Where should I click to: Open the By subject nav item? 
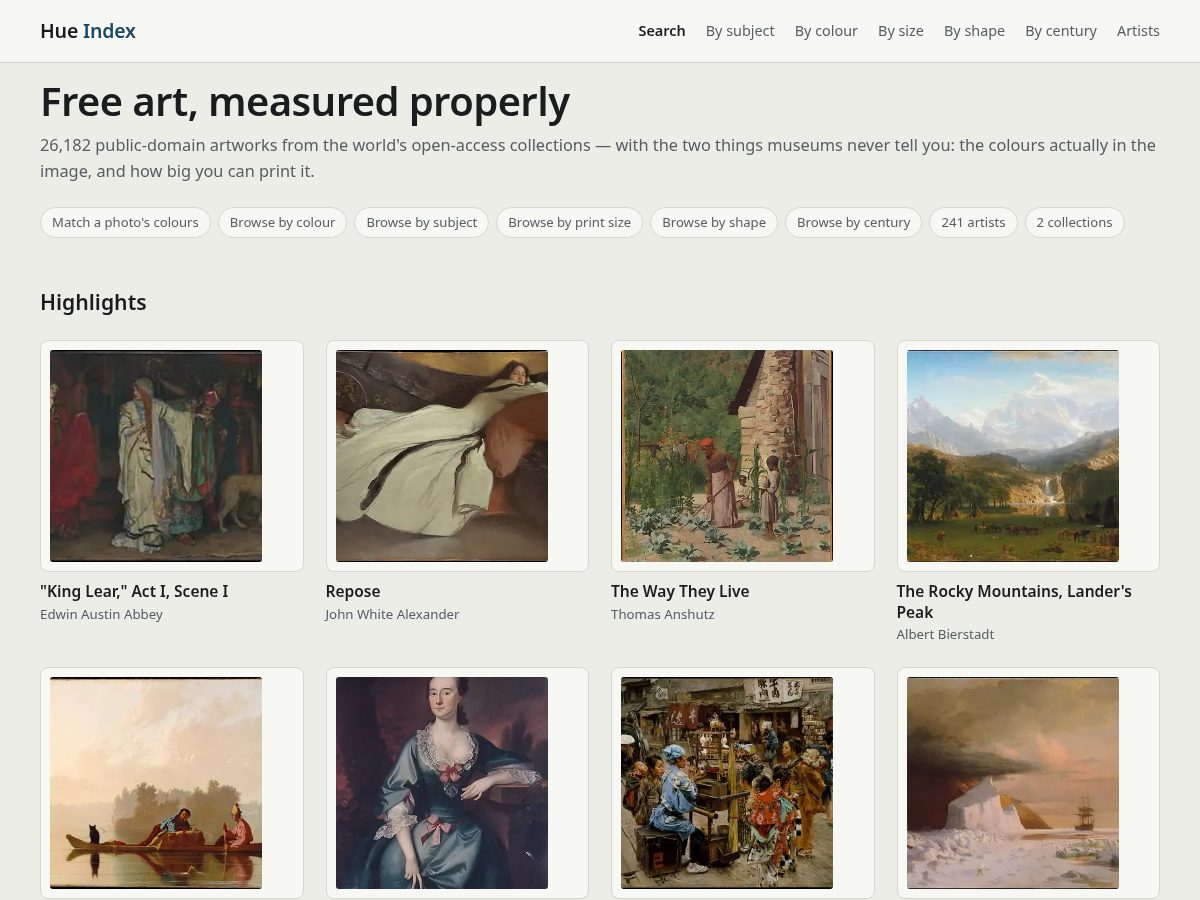click(740, 31)
